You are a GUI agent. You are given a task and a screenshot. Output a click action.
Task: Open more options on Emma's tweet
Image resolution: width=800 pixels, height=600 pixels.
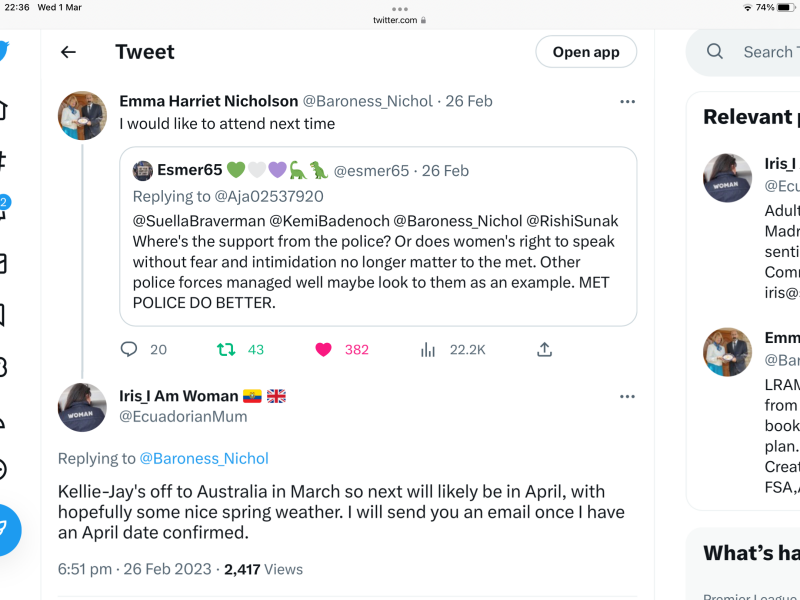pos(627,101)
